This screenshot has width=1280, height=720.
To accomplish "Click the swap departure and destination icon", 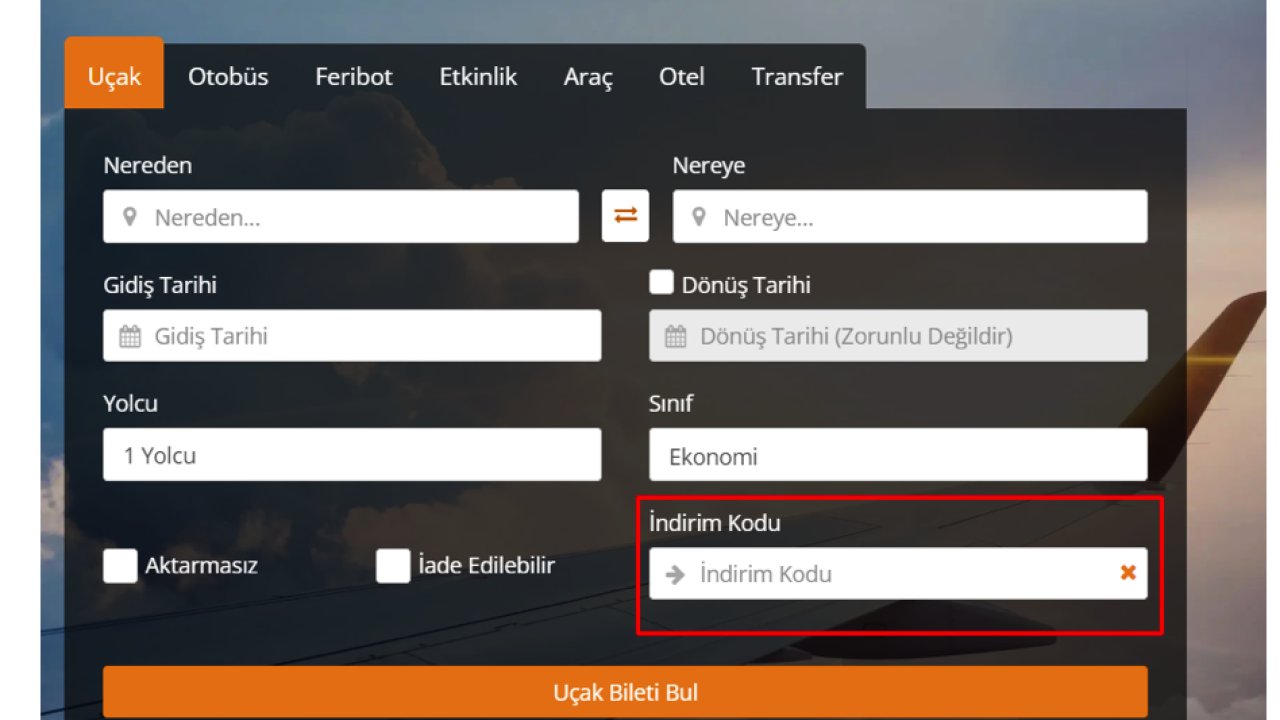I will (x=624, y=215).
